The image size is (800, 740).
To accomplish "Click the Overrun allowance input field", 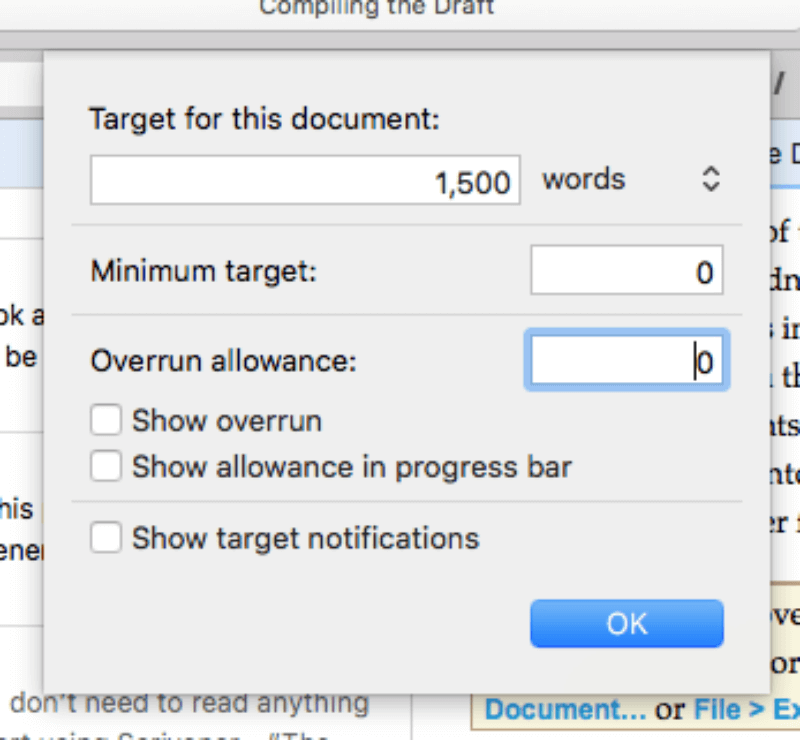I will pos(627,360).
